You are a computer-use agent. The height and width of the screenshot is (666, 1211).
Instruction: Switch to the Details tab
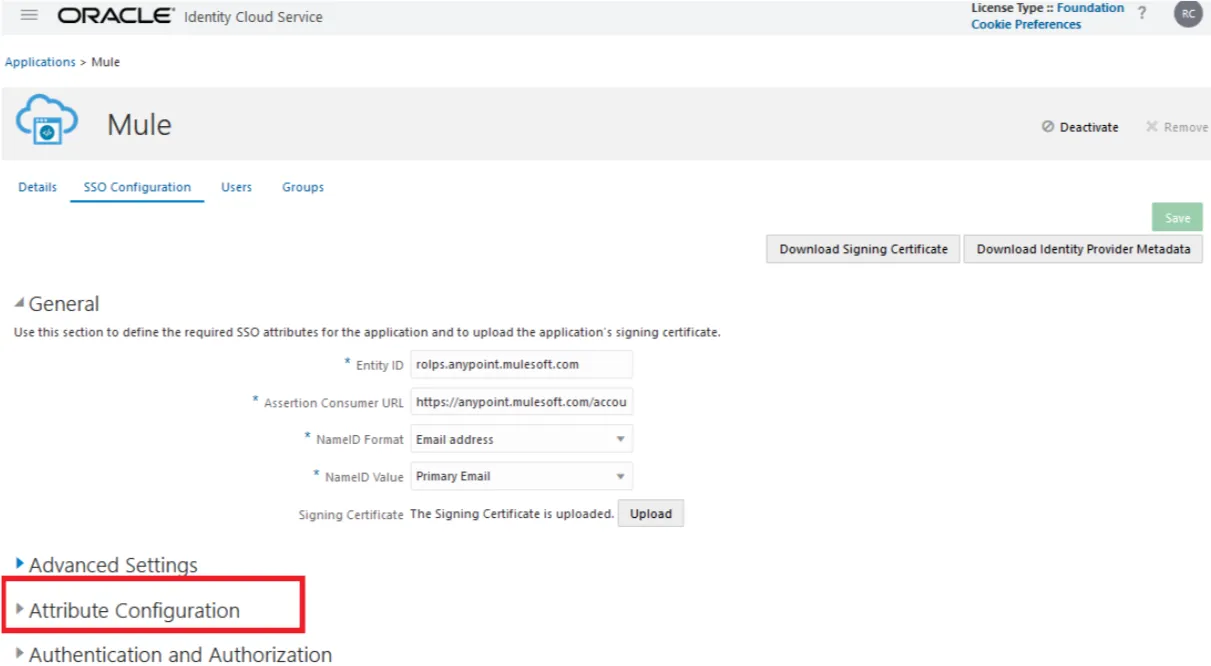tap(38, 187)
